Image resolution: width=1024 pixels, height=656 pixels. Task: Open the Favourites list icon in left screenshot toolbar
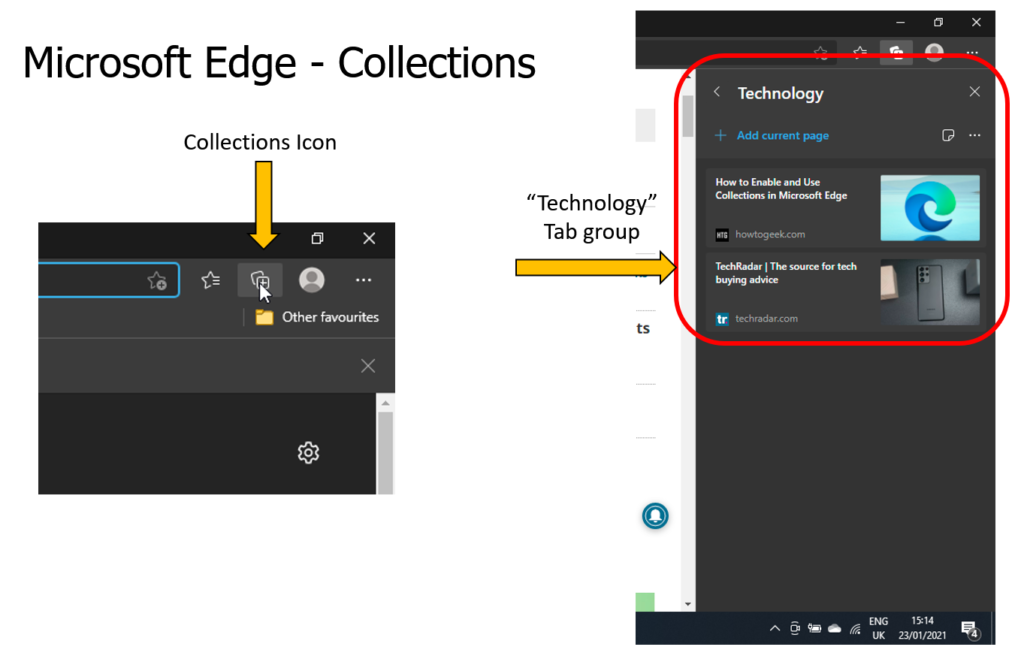point(210,280)
